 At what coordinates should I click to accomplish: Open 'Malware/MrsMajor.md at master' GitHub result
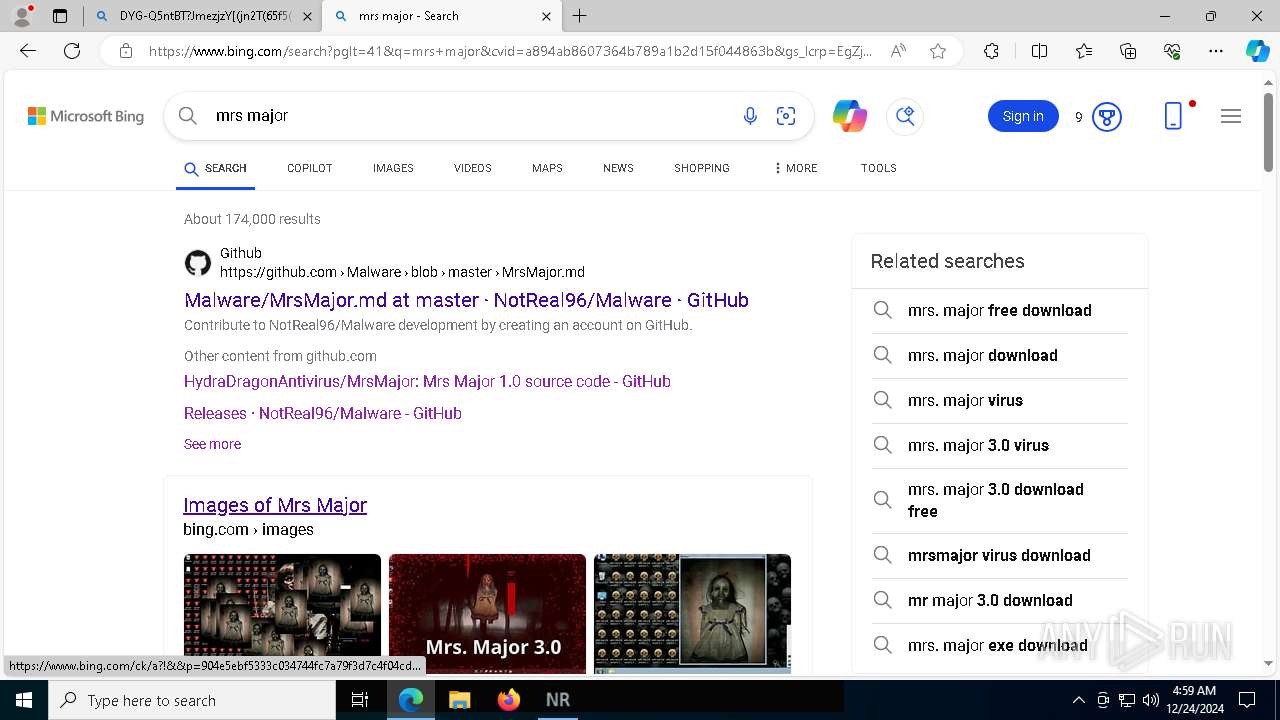466,300
